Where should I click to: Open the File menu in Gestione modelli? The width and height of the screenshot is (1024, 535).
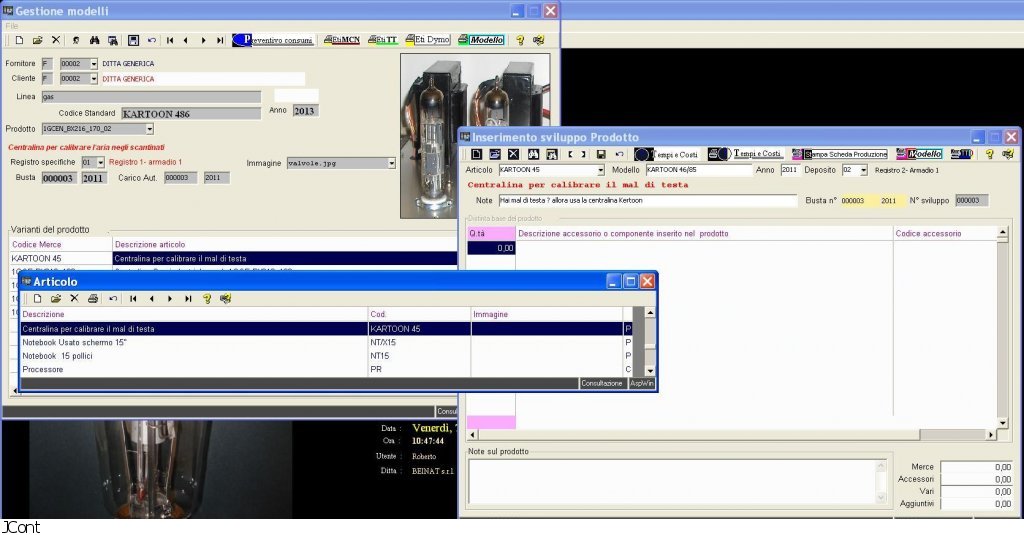click(12, 25)
